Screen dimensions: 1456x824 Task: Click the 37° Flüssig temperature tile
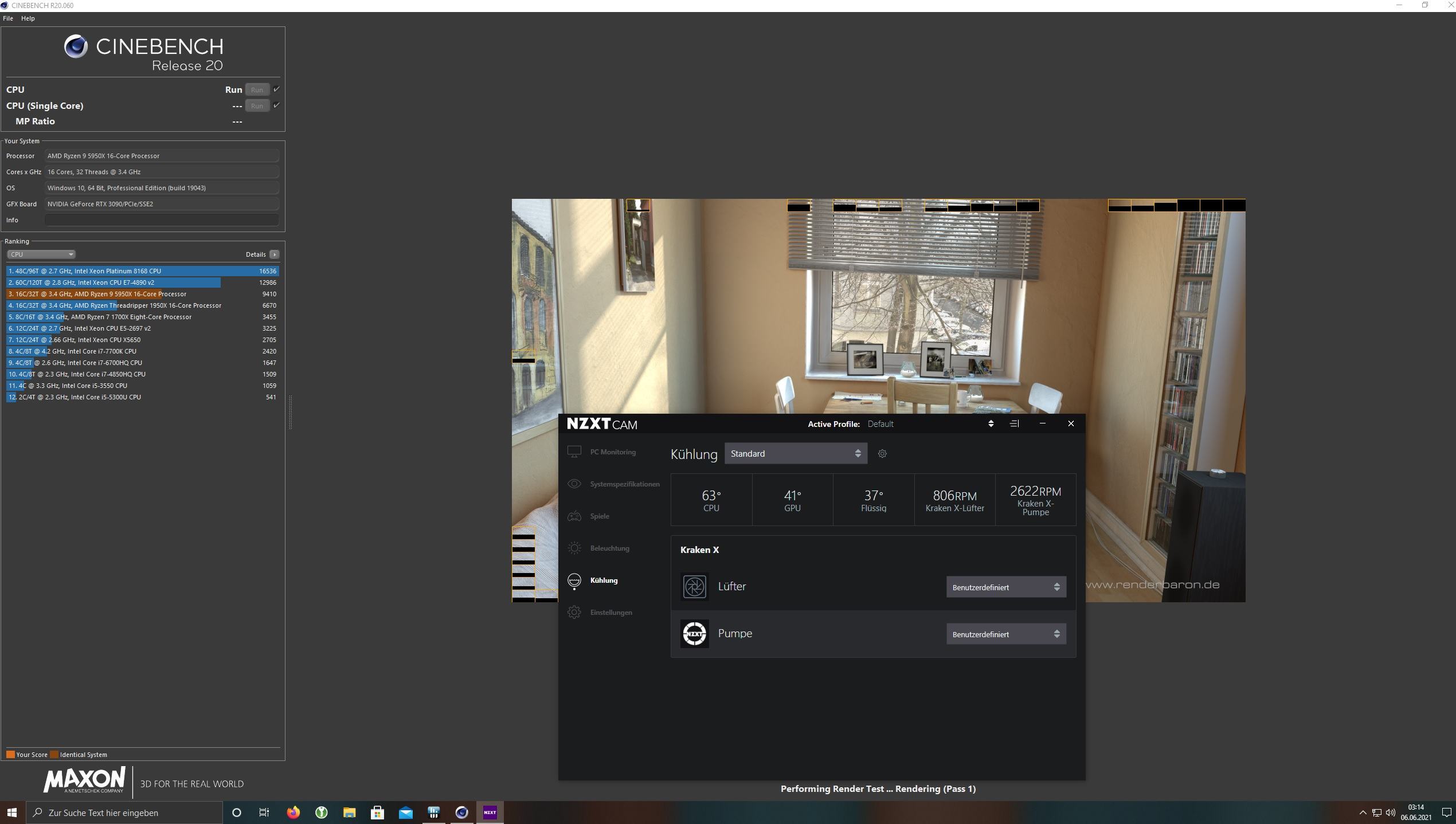[873, 500]
